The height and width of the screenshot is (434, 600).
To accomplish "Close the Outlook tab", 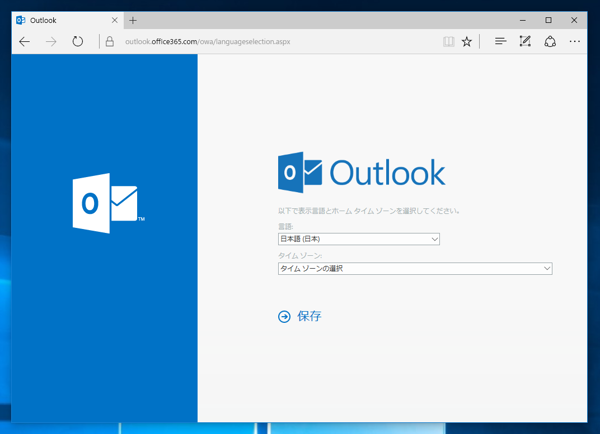I will (114, 20).
